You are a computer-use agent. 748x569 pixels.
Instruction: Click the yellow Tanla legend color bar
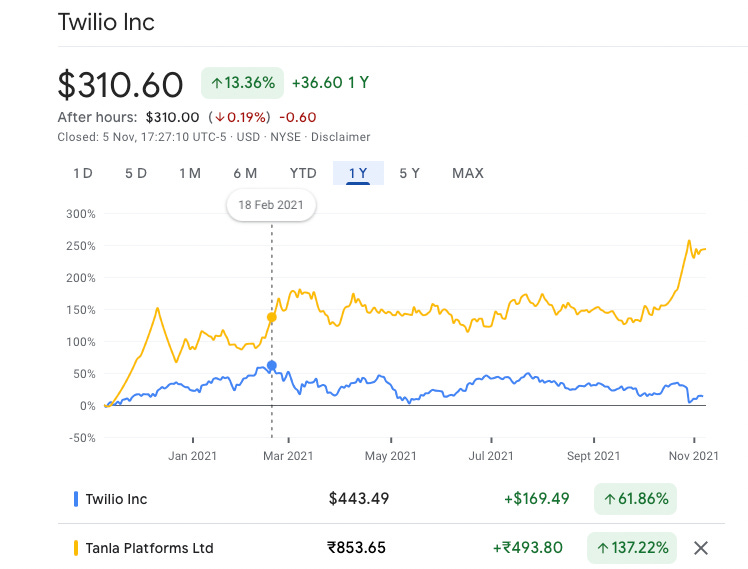coord(76,548)
